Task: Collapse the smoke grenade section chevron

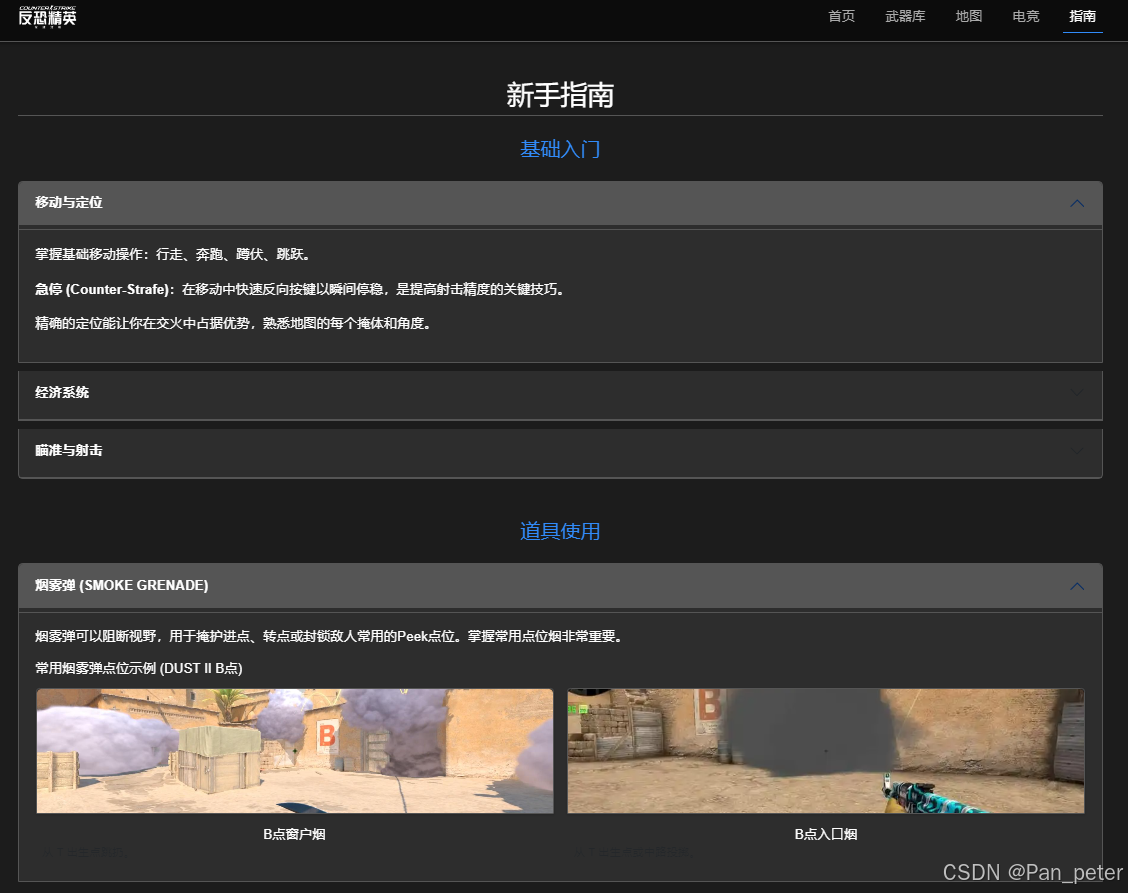Action: point(1077,586)
